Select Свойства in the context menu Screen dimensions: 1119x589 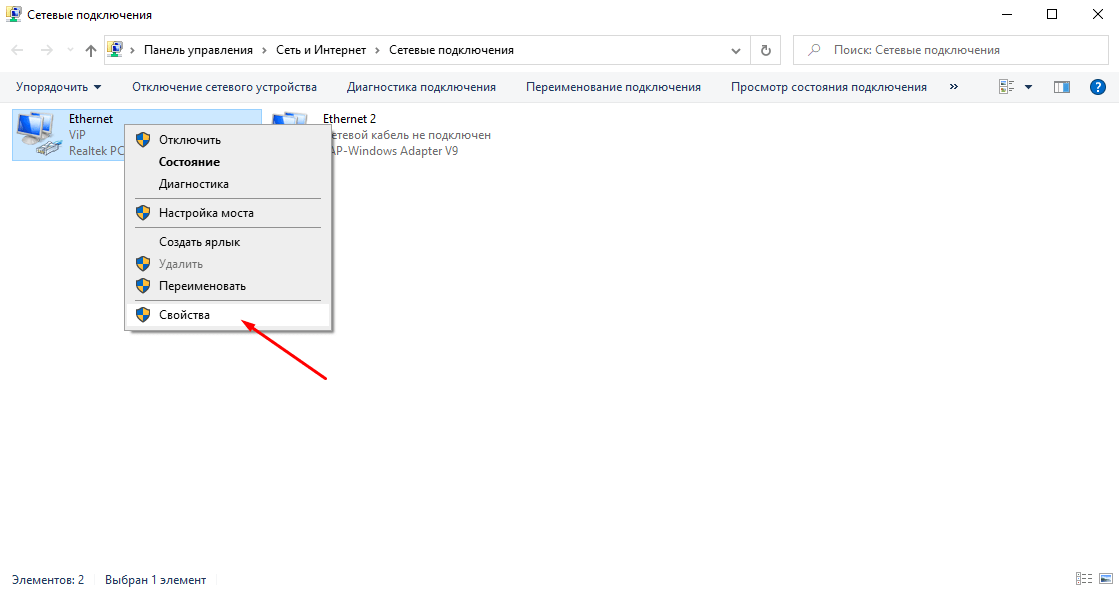[184, 315]
